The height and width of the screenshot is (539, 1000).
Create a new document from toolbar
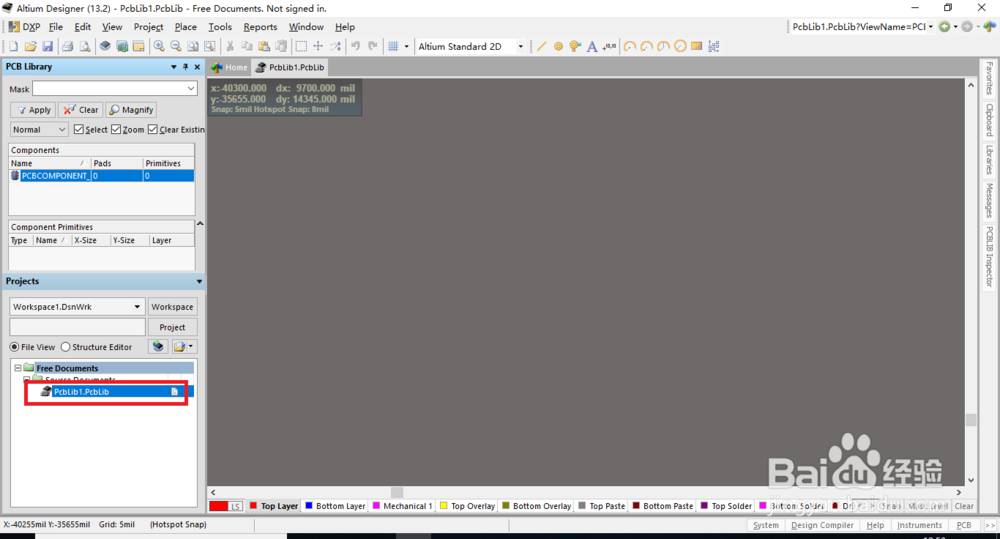[13, 46]
